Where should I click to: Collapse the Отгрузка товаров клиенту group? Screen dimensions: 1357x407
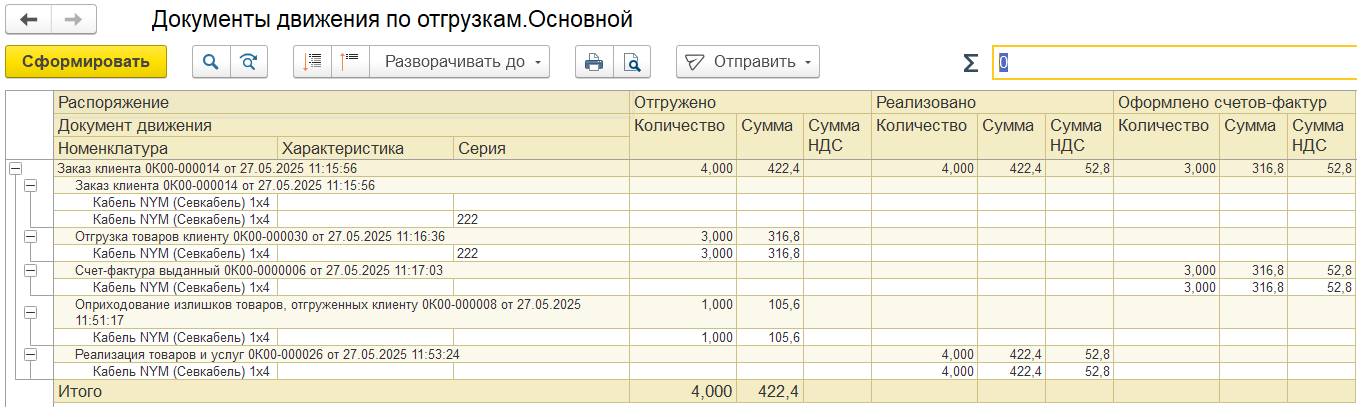coord(31,236)
